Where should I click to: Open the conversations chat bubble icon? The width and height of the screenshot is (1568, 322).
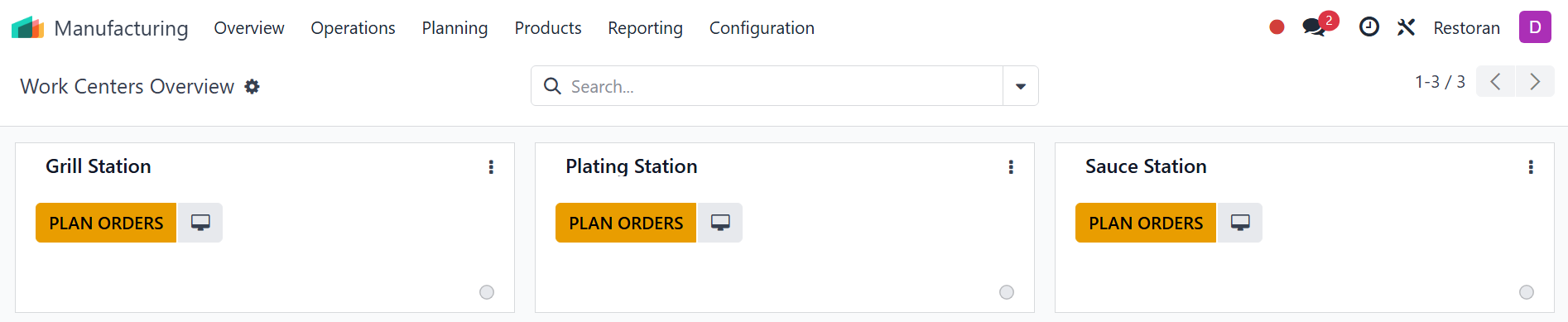coord(1314,27)
